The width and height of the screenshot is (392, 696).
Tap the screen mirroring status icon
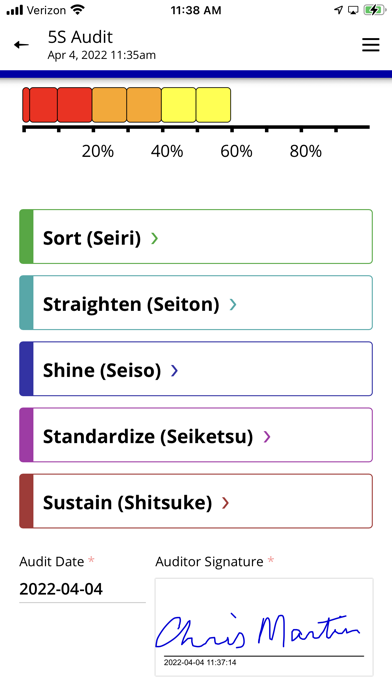[x=353, y=10]
